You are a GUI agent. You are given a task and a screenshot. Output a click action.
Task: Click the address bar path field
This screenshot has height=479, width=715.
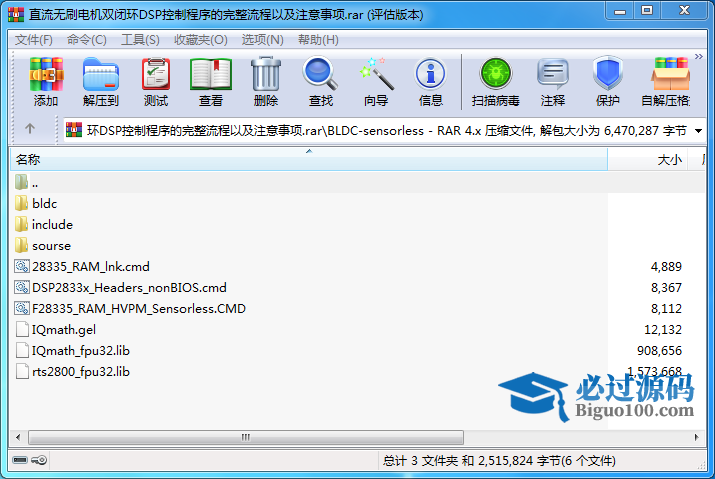pos(387,131)
